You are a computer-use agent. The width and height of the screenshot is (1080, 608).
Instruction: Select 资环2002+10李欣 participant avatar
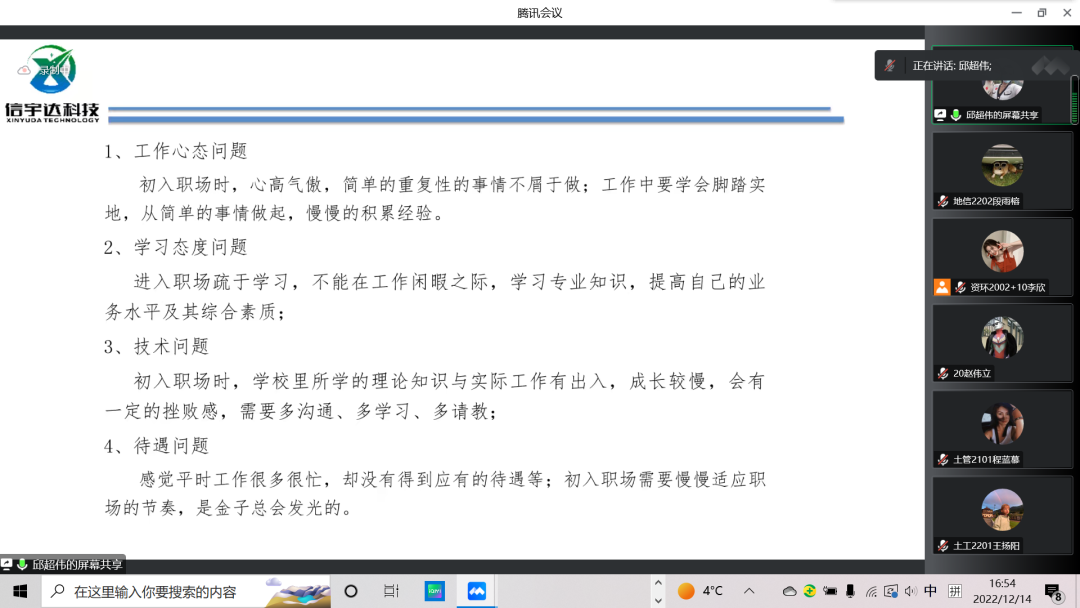(1002, 251)
